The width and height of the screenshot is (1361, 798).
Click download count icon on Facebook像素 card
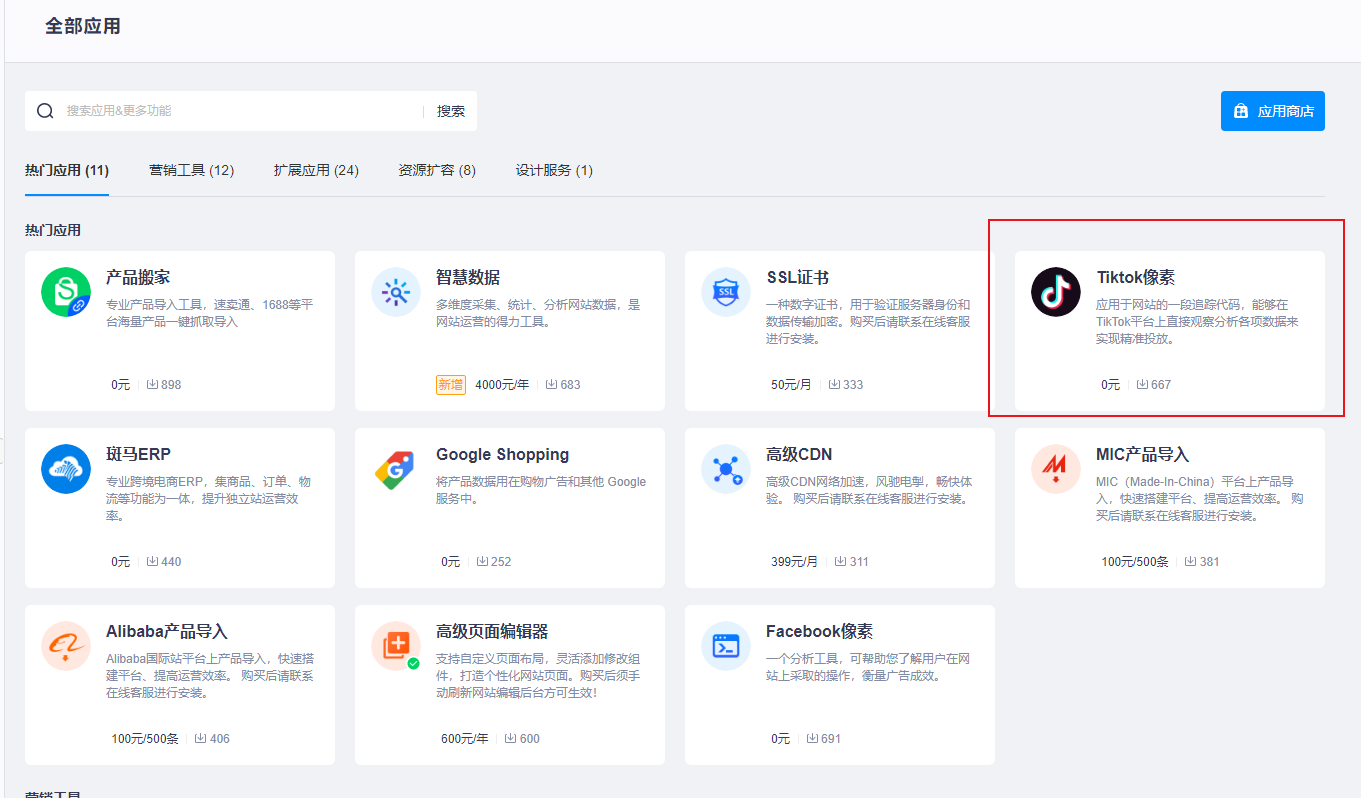(x=813, y=738)
